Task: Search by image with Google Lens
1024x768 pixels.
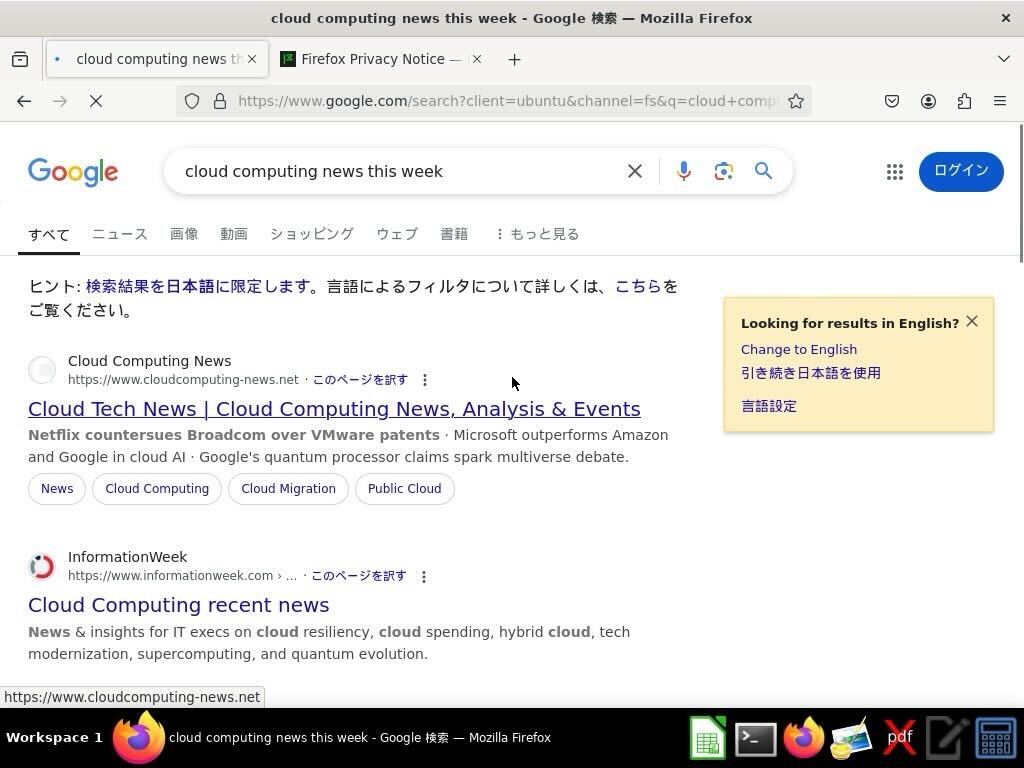Action: pos(724,171)
